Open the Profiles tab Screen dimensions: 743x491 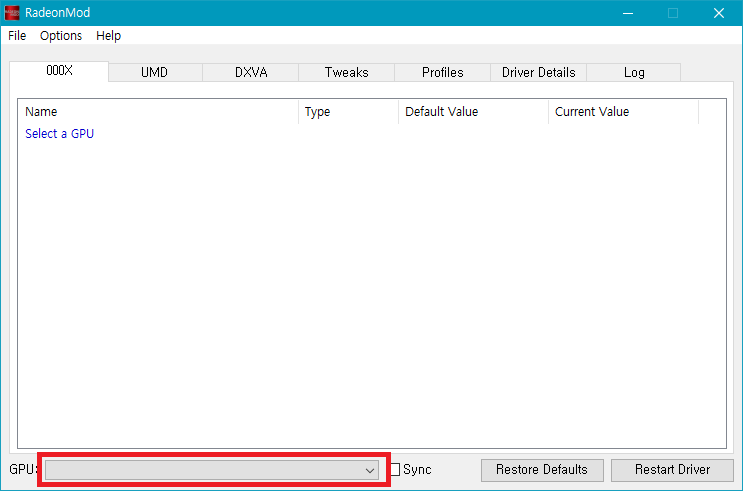tap(442, 72)
